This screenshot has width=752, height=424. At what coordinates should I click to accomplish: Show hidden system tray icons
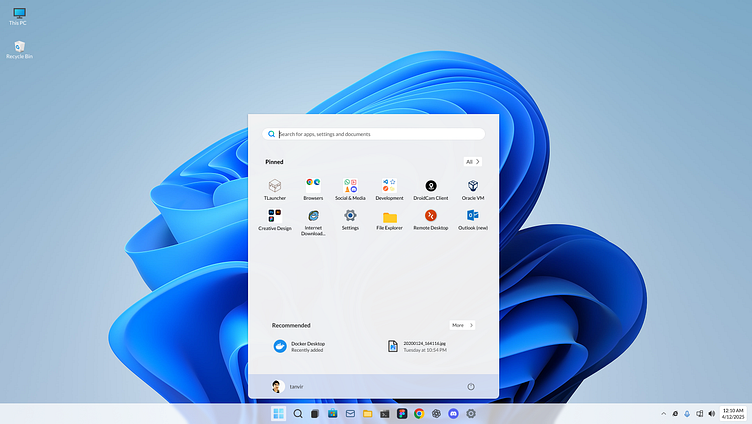click(x=663, y=413)
